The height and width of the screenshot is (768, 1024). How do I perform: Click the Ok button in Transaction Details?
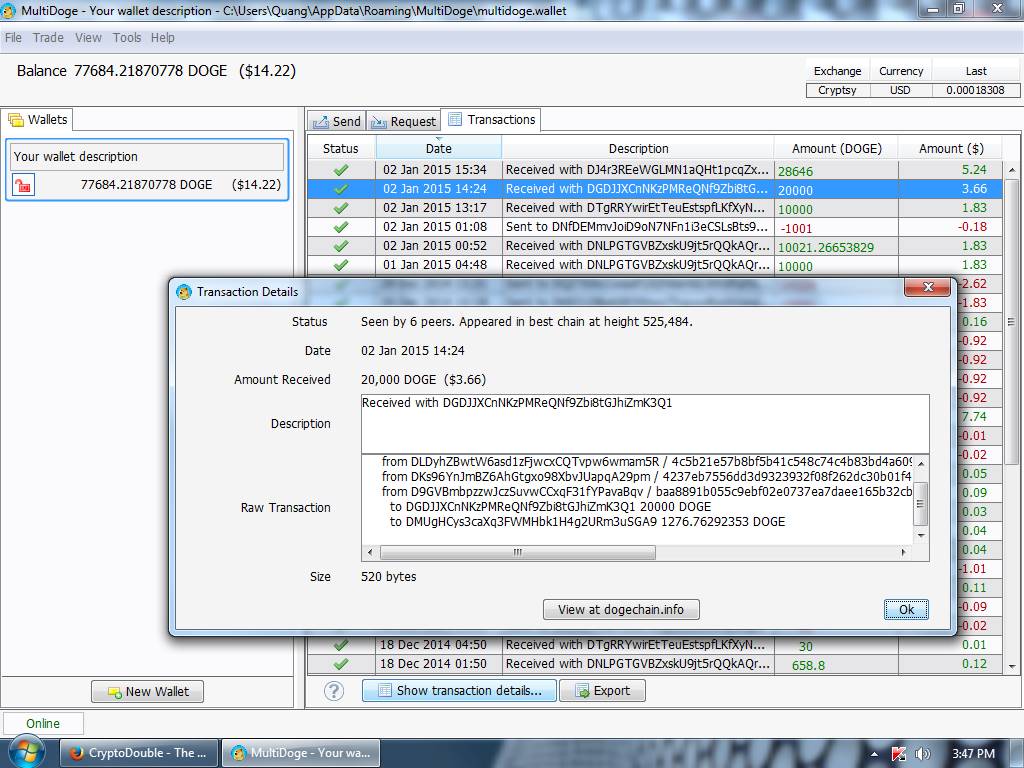pos(906,609)
